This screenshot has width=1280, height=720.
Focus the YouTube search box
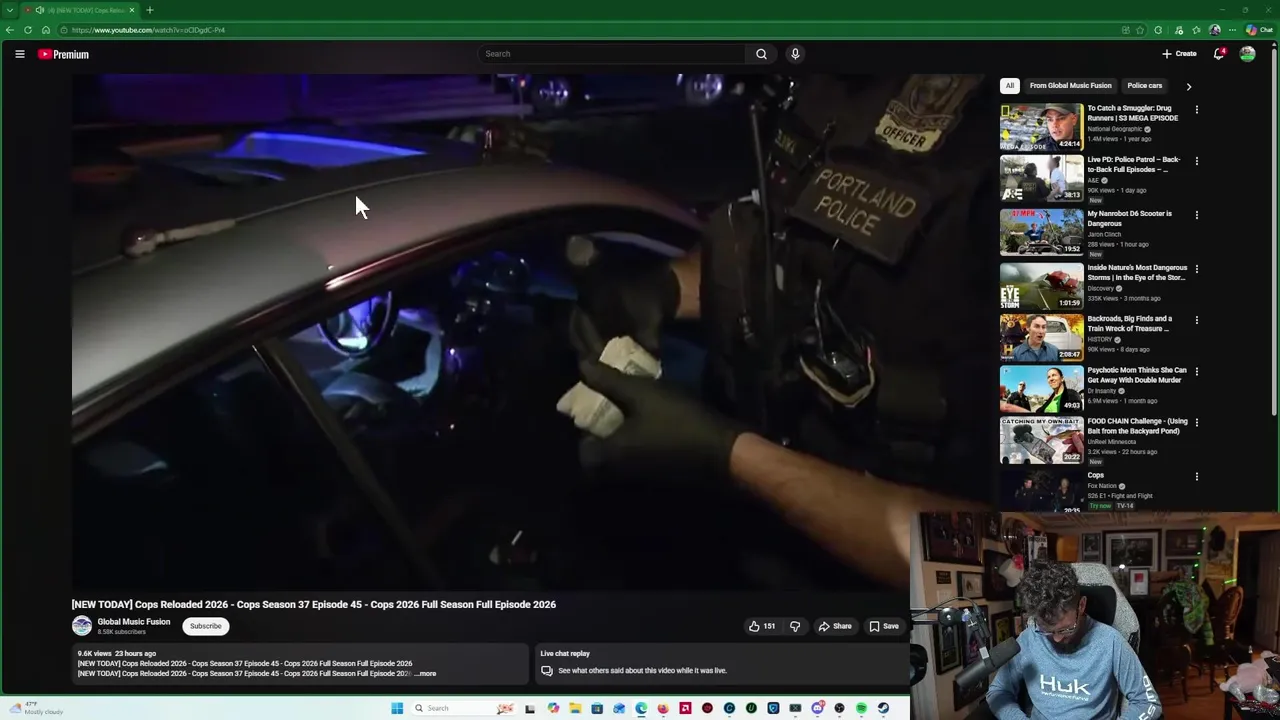click(612, 54)
